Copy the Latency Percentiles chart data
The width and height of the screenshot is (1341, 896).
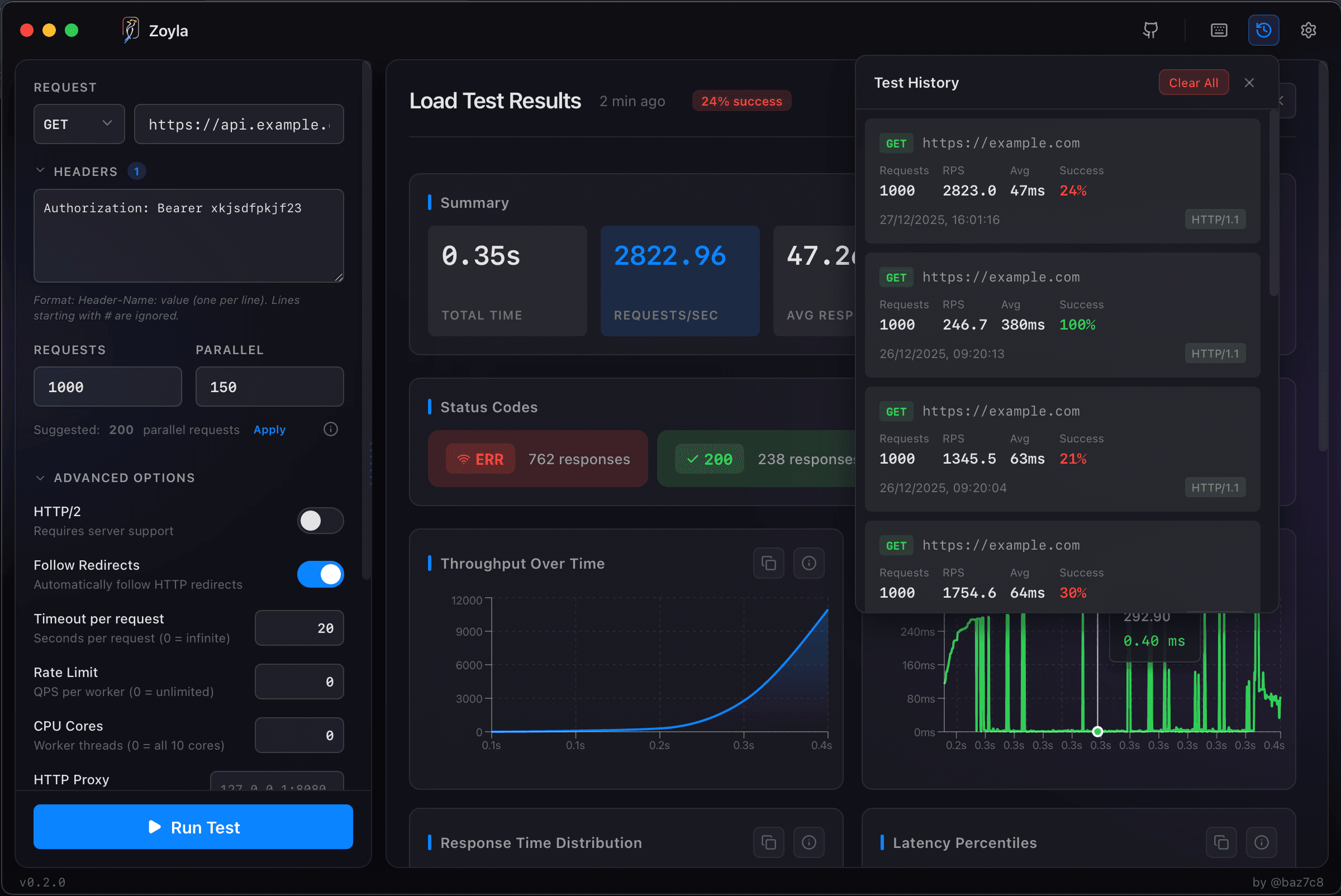click(x=1221, y=842)
